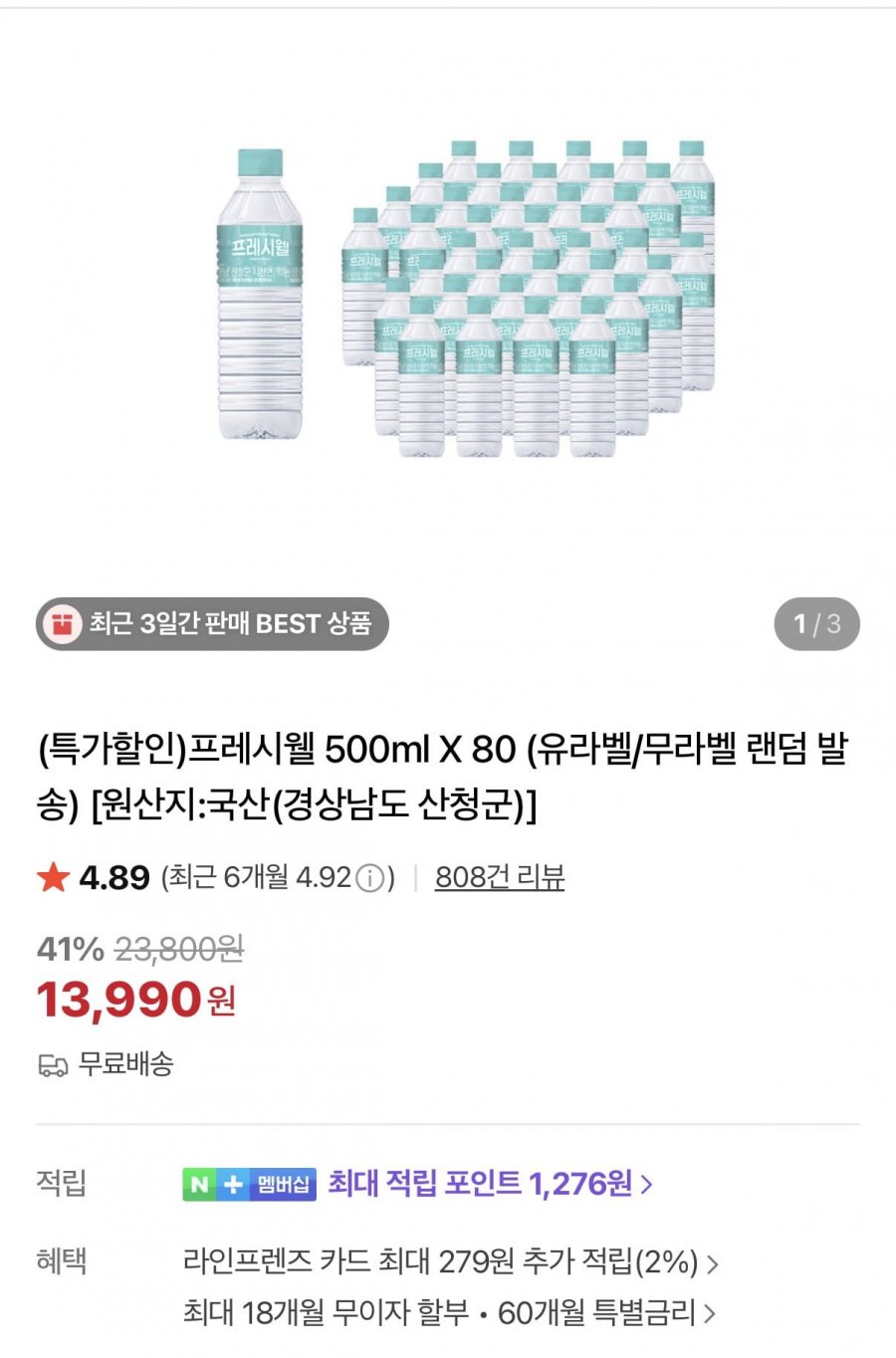
Task: Tap the 무료배송 shipping label
Action: (125, 1064)
